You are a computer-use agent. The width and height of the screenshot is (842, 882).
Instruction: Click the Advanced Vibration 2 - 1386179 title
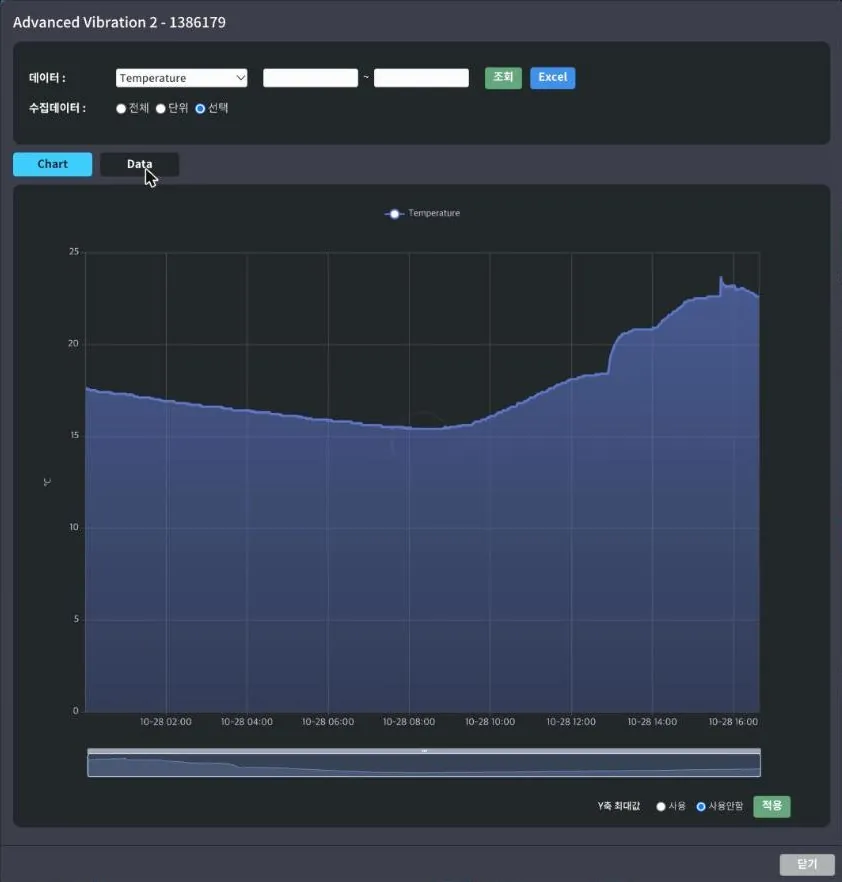tap(119, 22)
